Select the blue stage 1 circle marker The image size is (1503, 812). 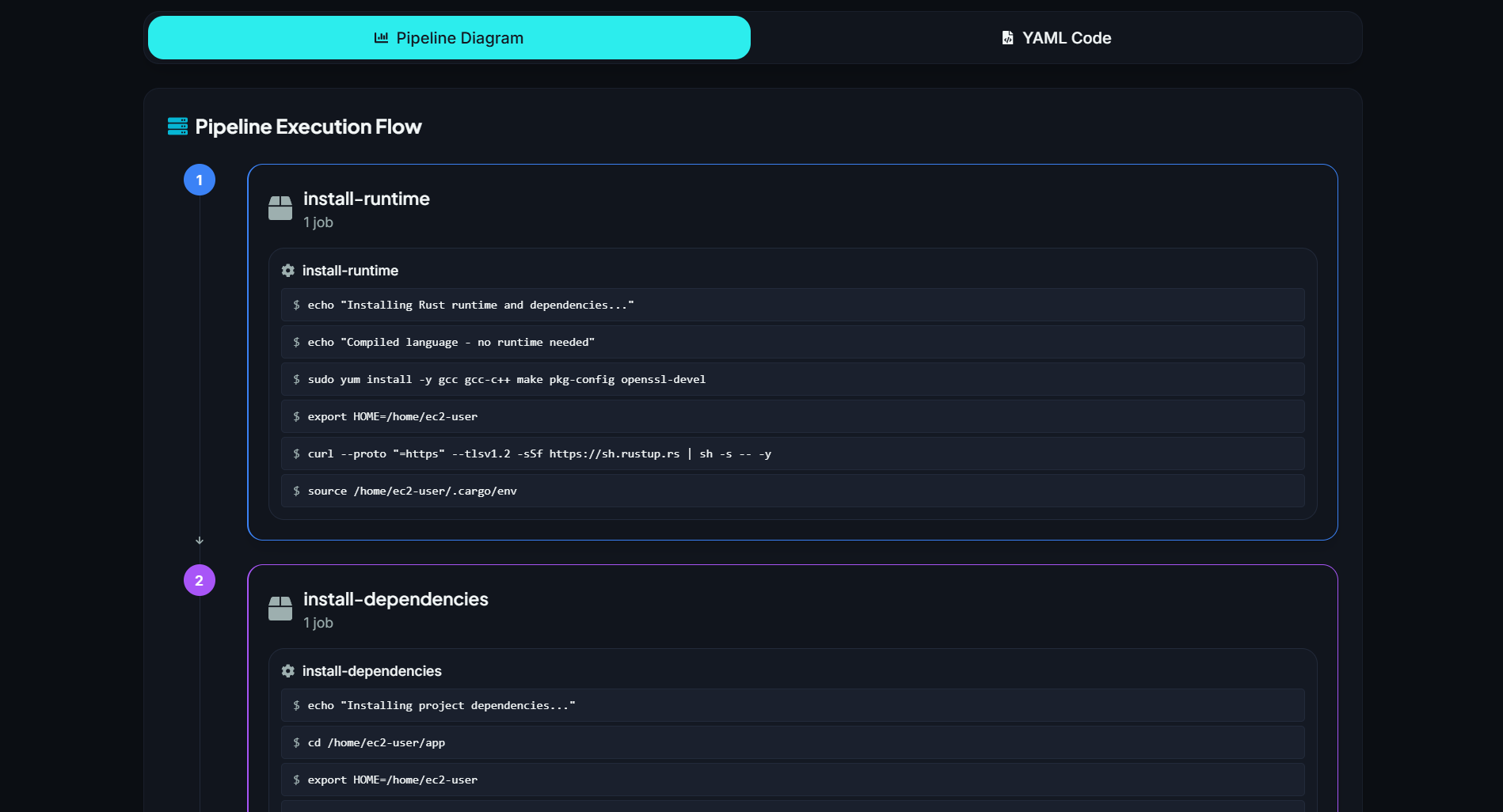[x=200, y=180]
